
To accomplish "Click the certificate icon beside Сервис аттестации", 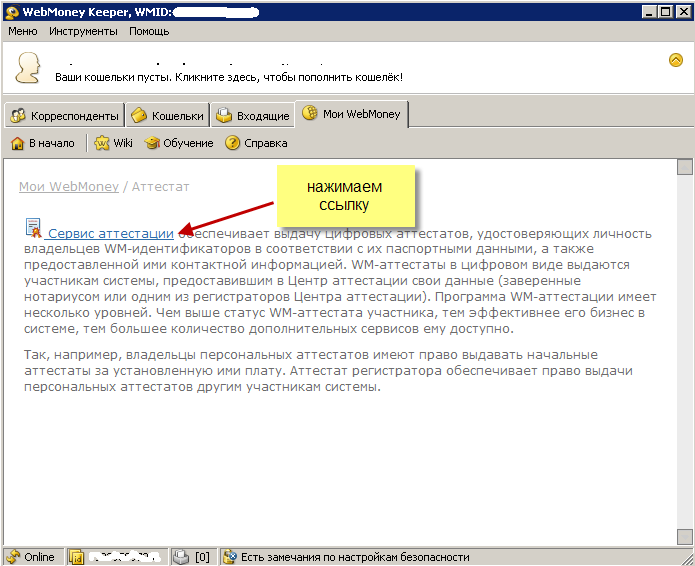I will [33, 227].
